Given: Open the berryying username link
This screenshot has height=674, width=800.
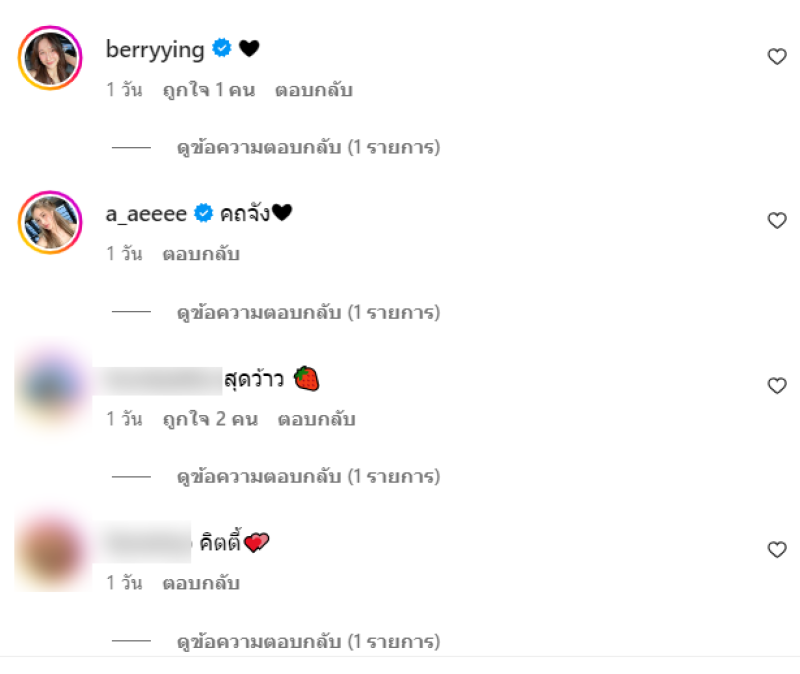Looking at the screenshot, I should click(155, 50).
